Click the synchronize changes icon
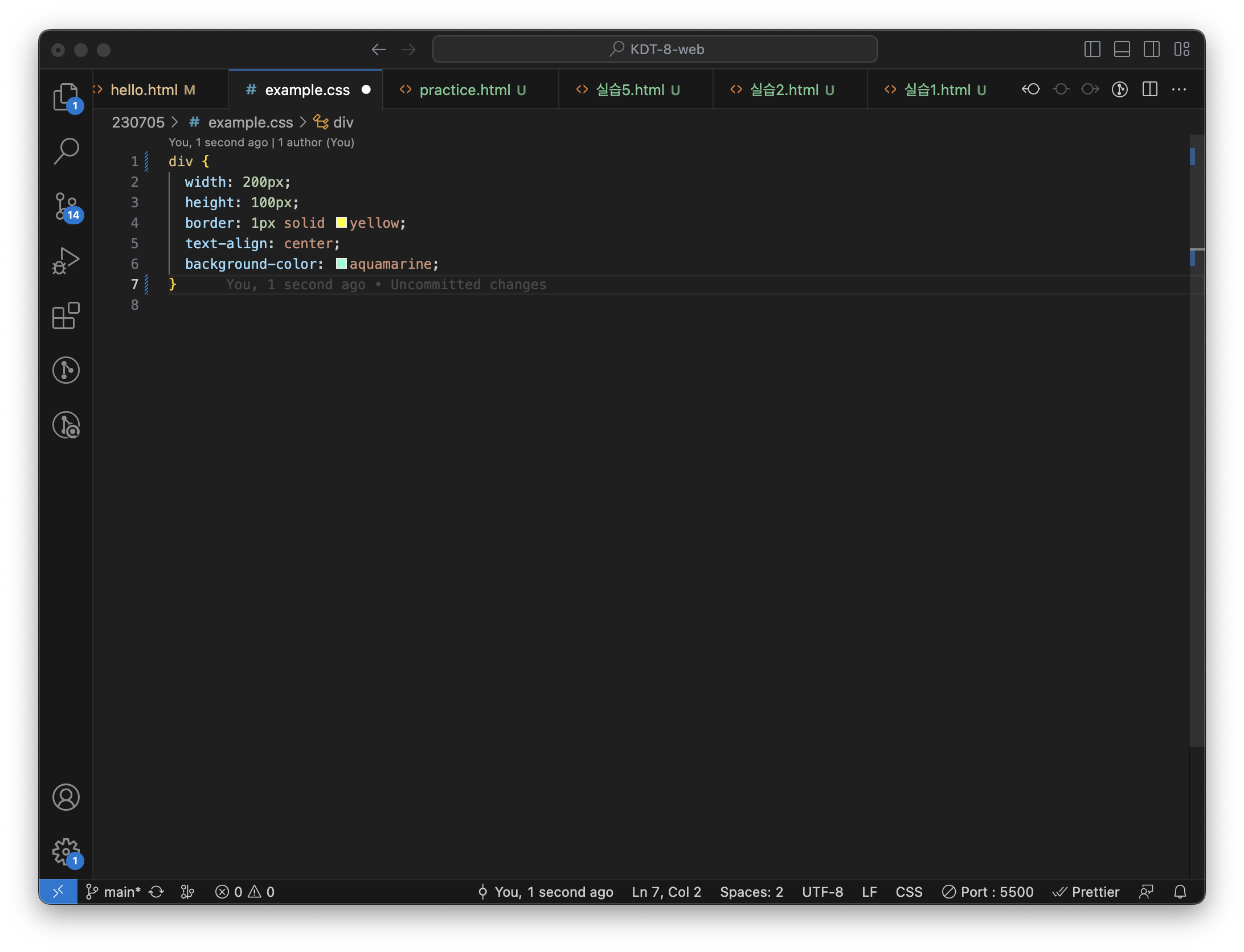Viewport: 1244px width, 952px height. (157, 892)
